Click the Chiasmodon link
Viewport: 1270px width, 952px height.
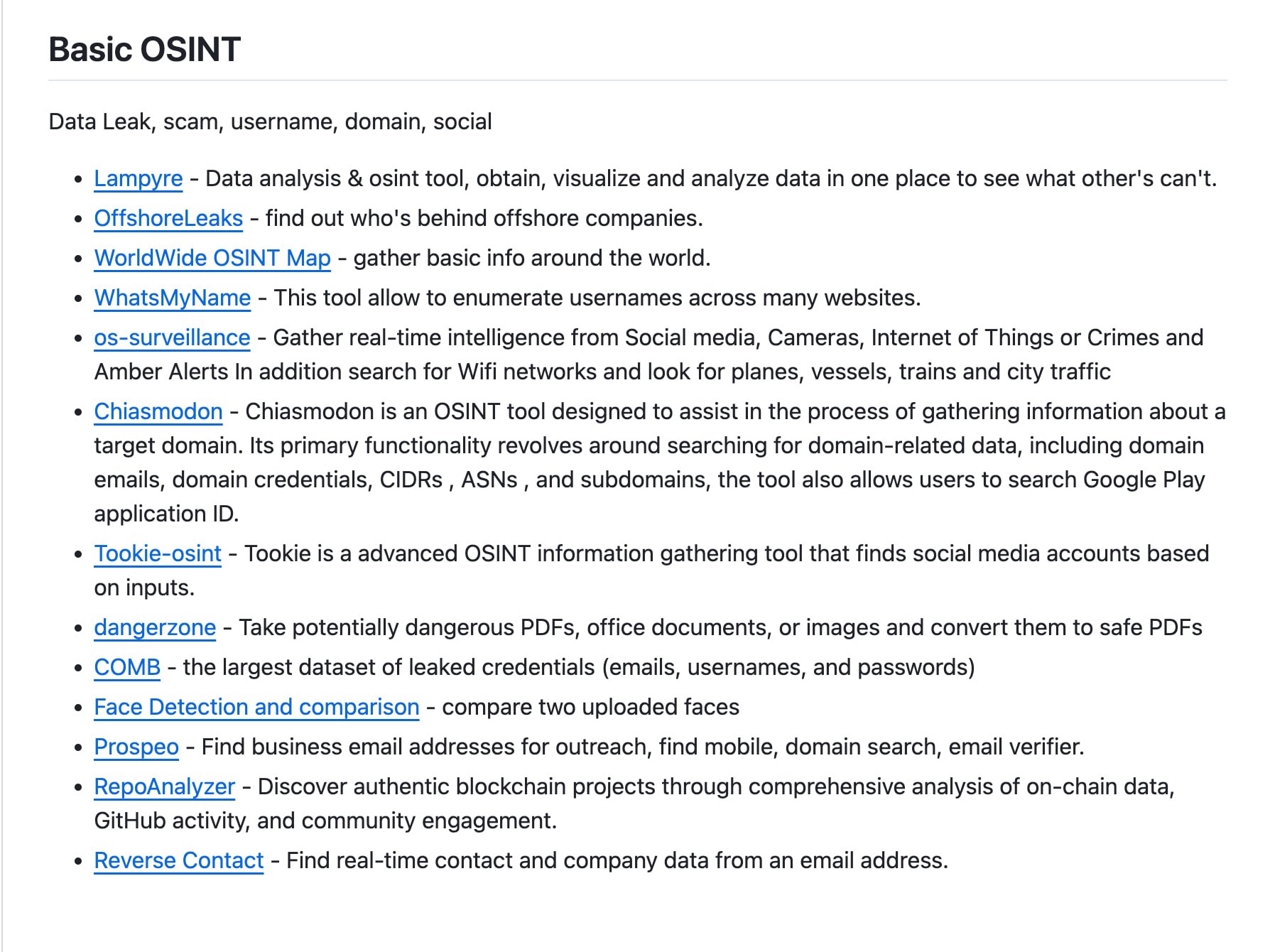[158, 411]
